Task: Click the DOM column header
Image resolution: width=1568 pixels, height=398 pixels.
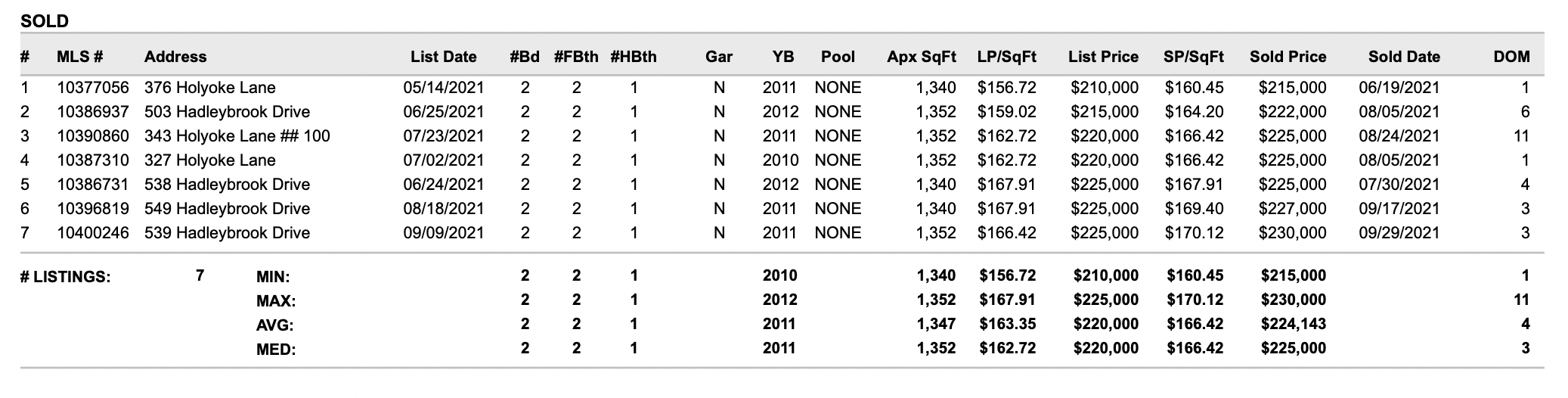Action: click(1511, 57)
